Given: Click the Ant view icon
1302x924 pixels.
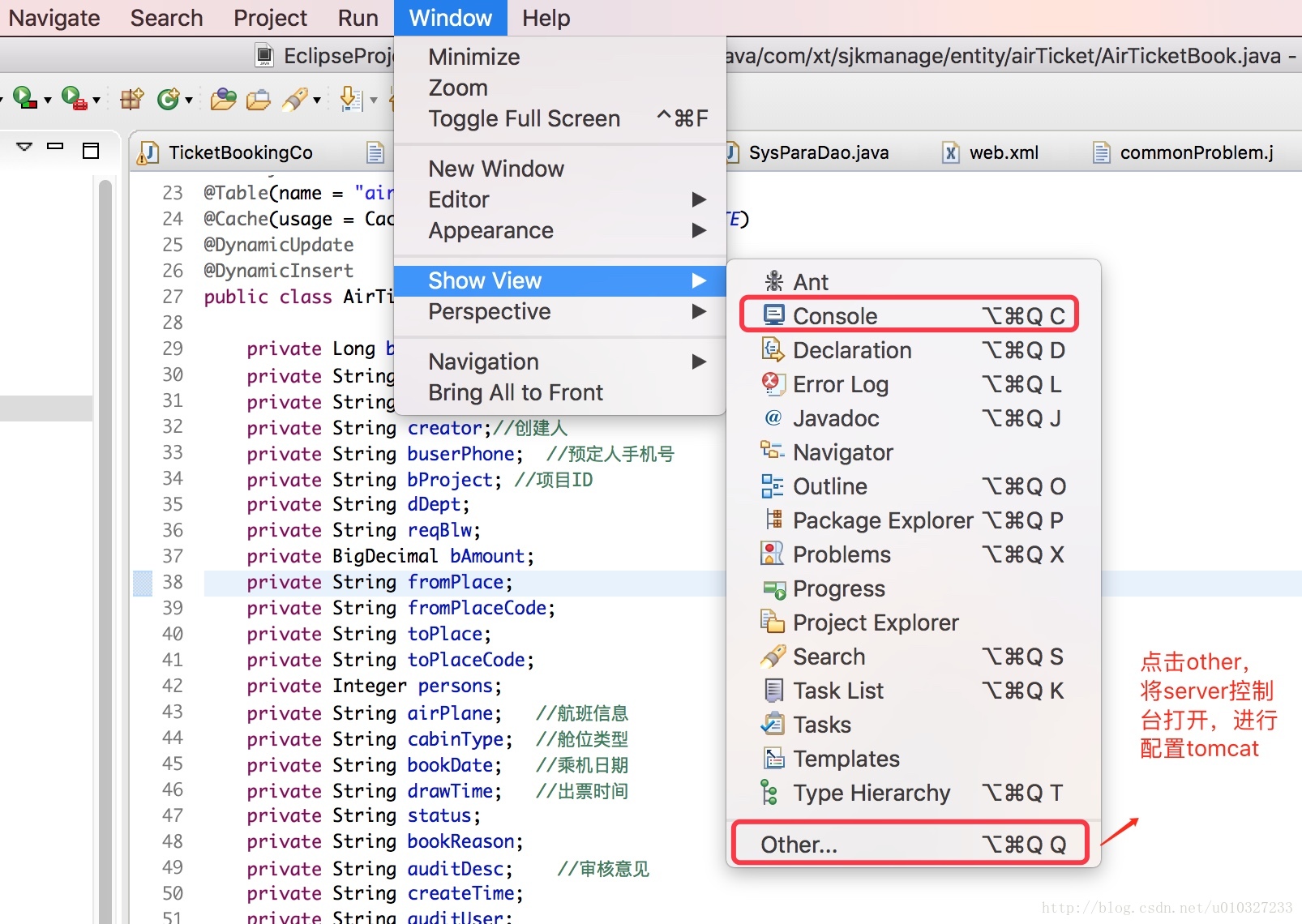Looking at the screenshot, I should (x=774, y=281).
